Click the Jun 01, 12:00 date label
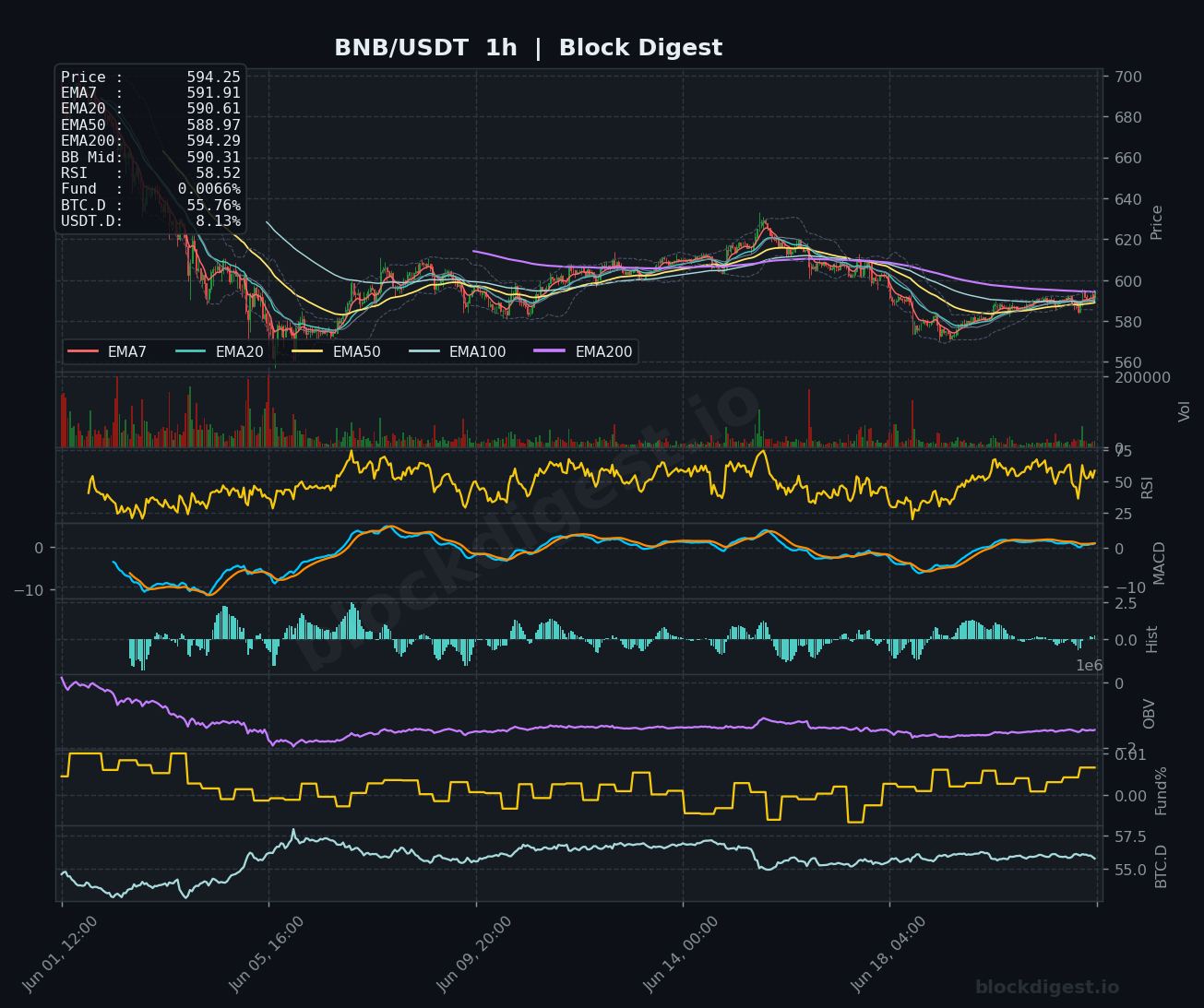Screen dimensions: 1204x1008 (x=61, y=954)
